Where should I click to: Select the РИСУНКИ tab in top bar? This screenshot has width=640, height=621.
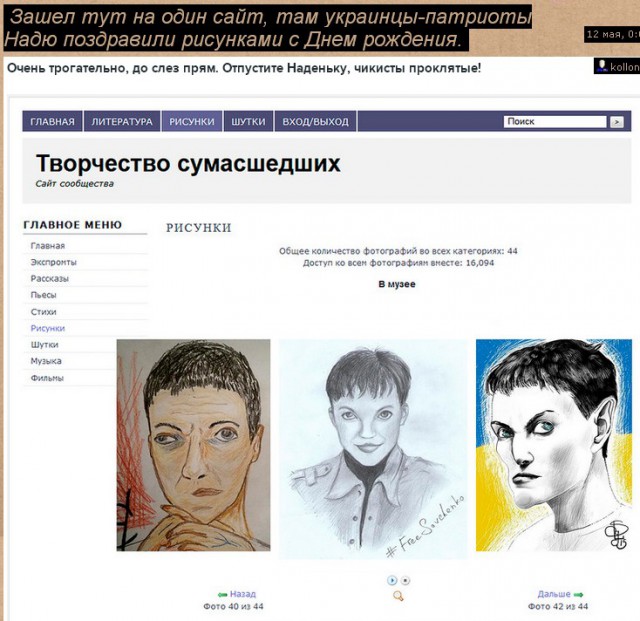point(192,122)
